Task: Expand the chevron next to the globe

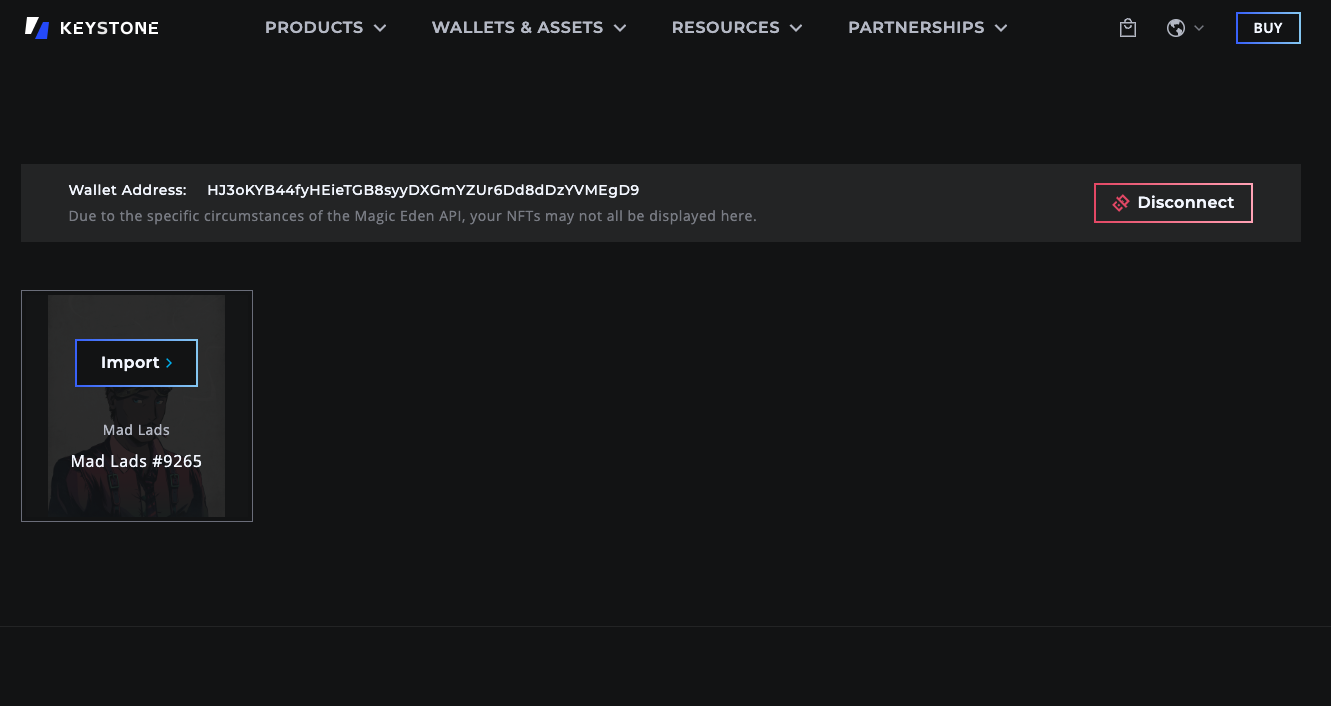Action: pyautogui.click(x=1199, y=28)
